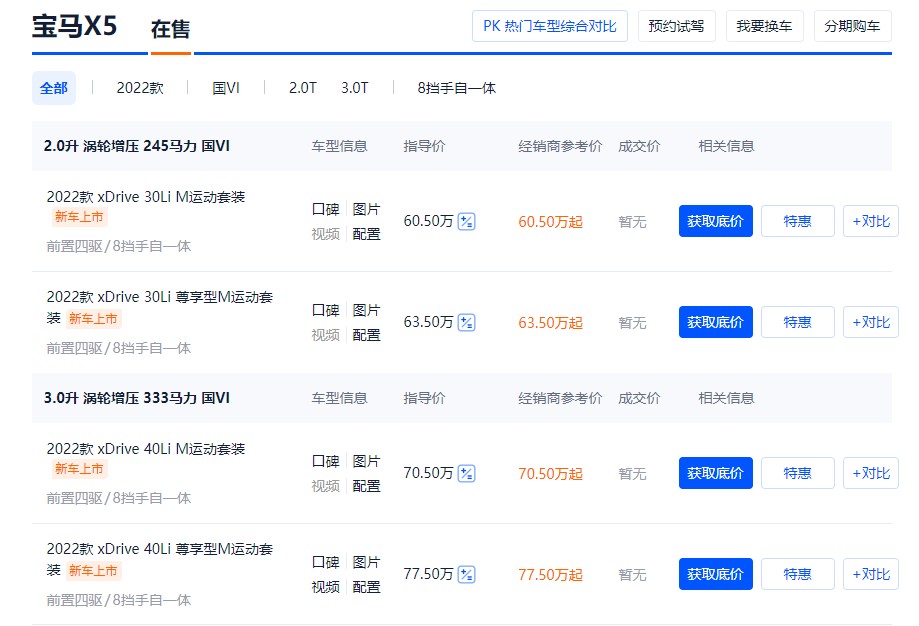Filter by 3.0T engine

pyautogui.click(x=355, y=88)
